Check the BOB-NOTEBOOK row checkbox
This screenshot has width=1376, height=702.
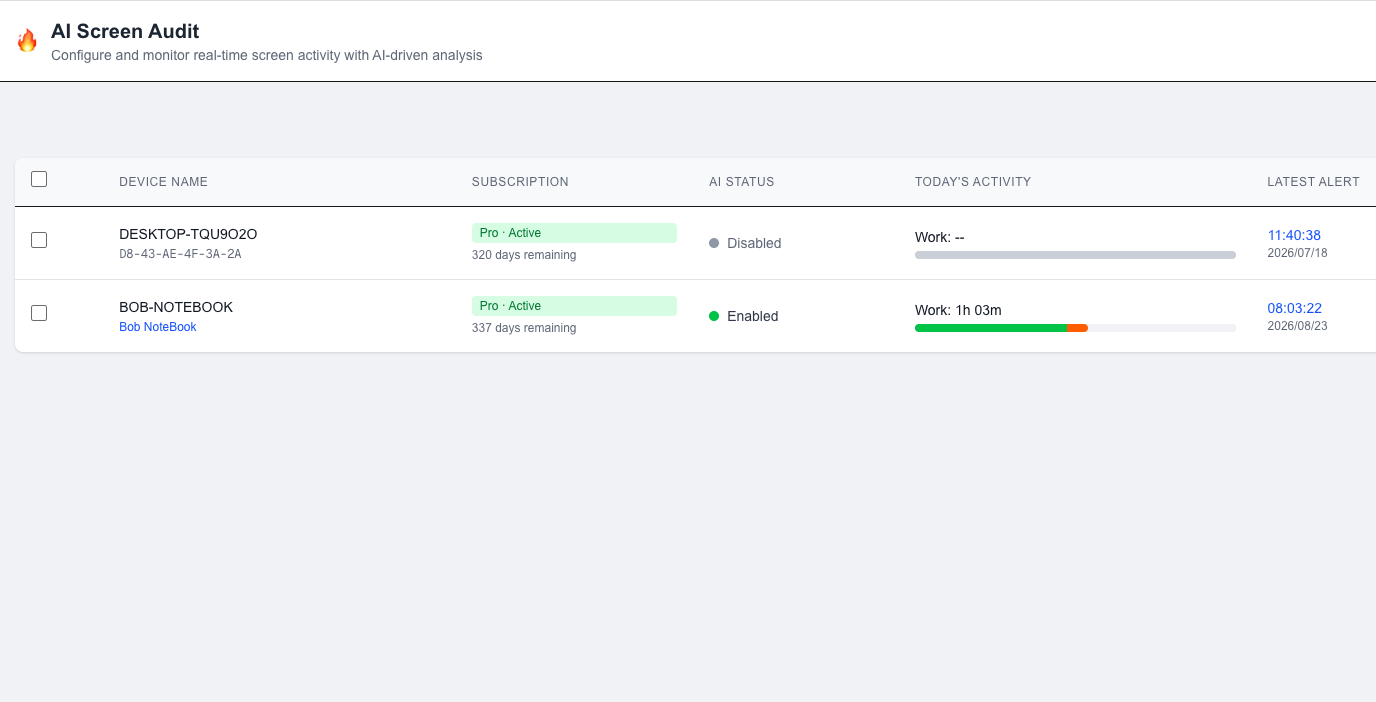click(39, 313)
